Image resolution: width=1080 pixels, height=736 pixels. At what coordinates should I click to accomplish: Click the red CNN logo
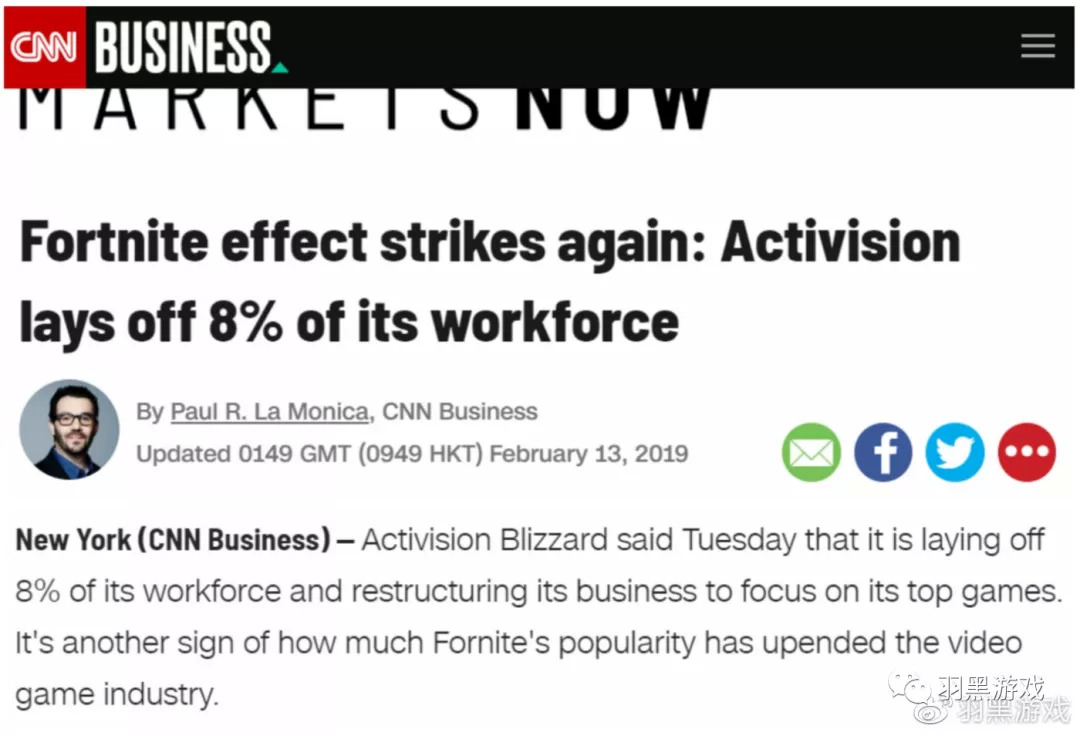44,47
